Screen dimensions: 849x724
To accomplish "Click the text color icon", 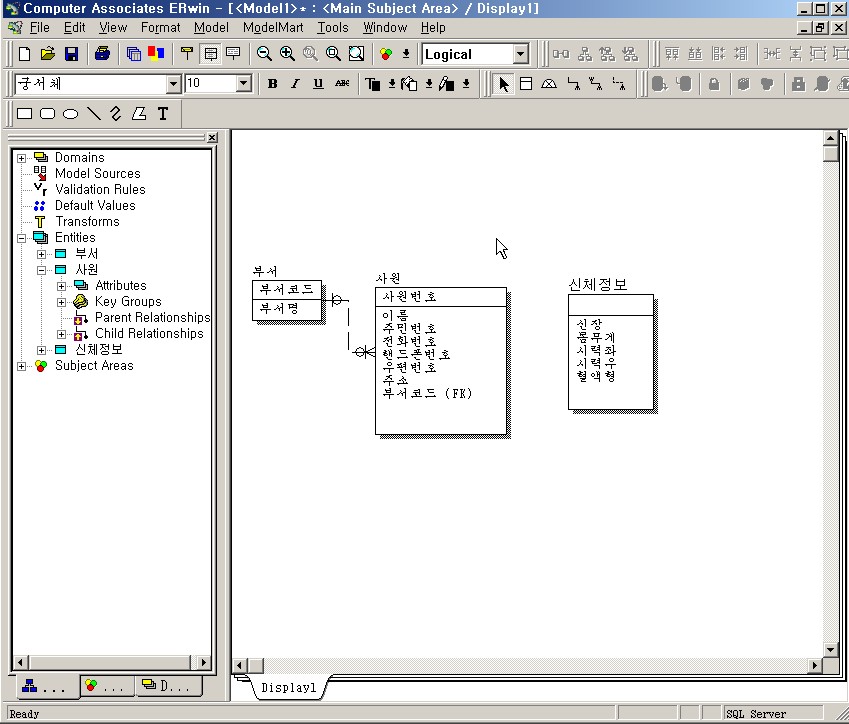I will 373,84.
